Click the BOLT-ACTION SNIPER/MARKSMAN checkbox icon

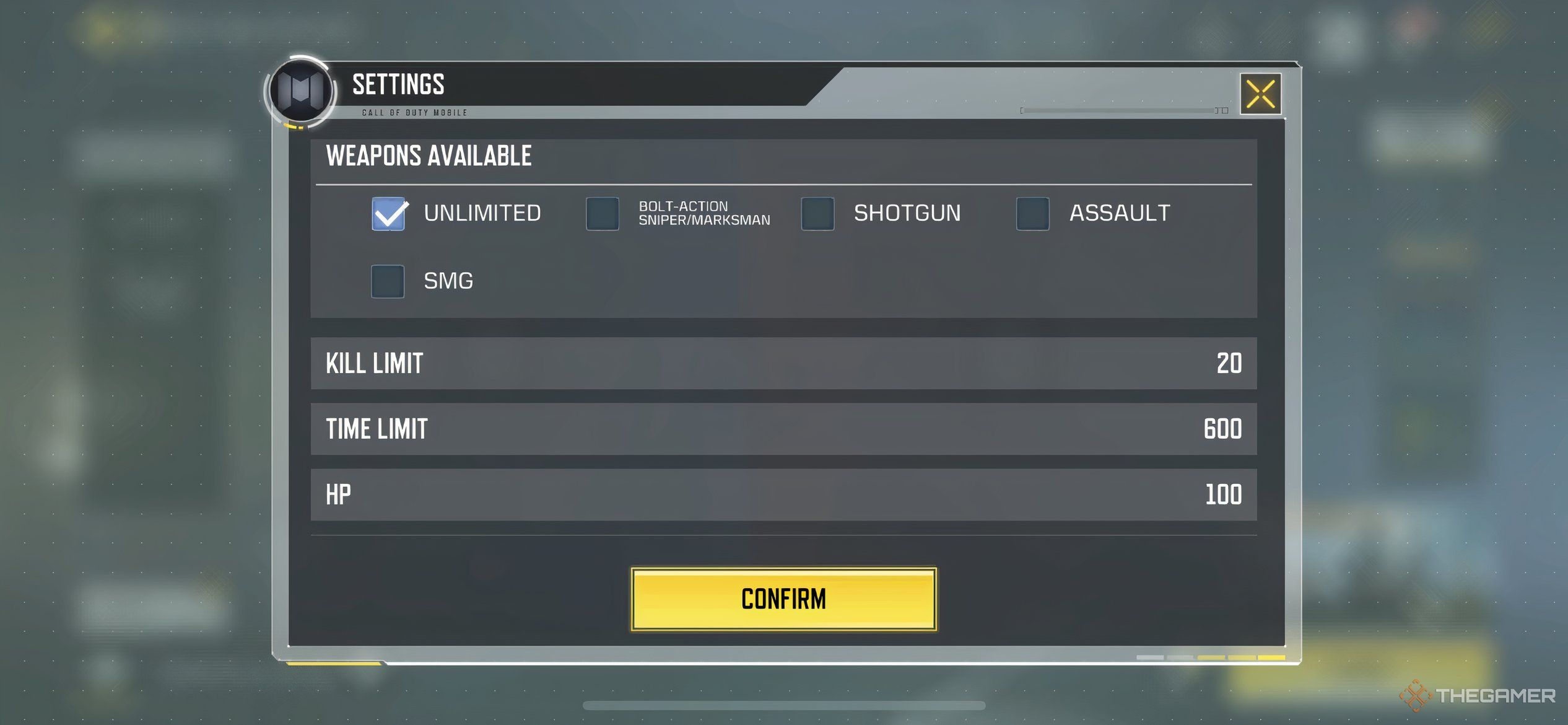click(x=602, y=212)
